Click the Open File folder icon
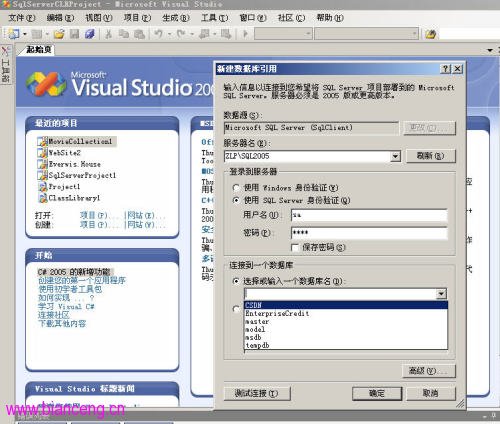 click(x=59, y=34)
